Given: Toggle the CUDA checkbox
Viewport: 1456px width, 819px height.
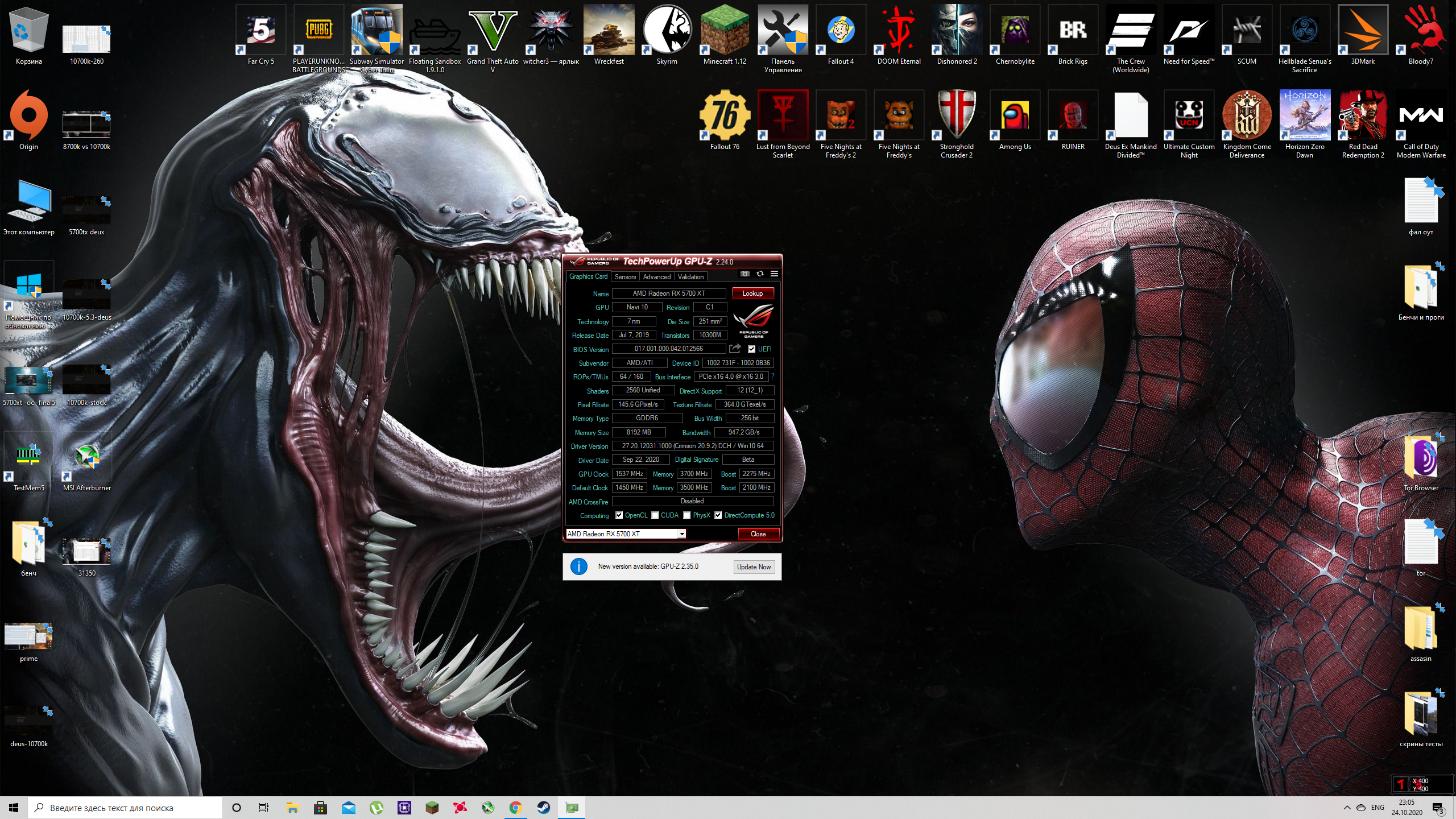Looking at the screenshot, I should (x=655, y=515).
